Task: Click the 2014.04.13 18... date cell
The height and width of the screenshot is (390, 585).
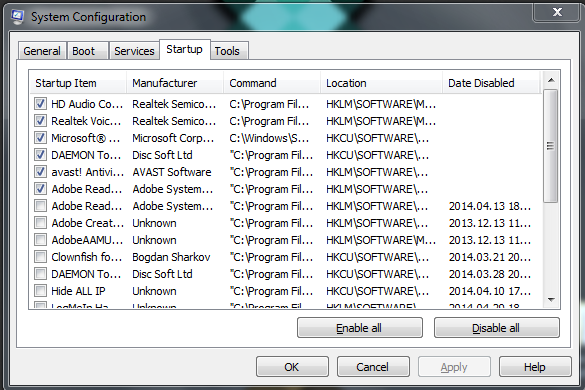Action: pyautogui.click(x=490, y=206)
